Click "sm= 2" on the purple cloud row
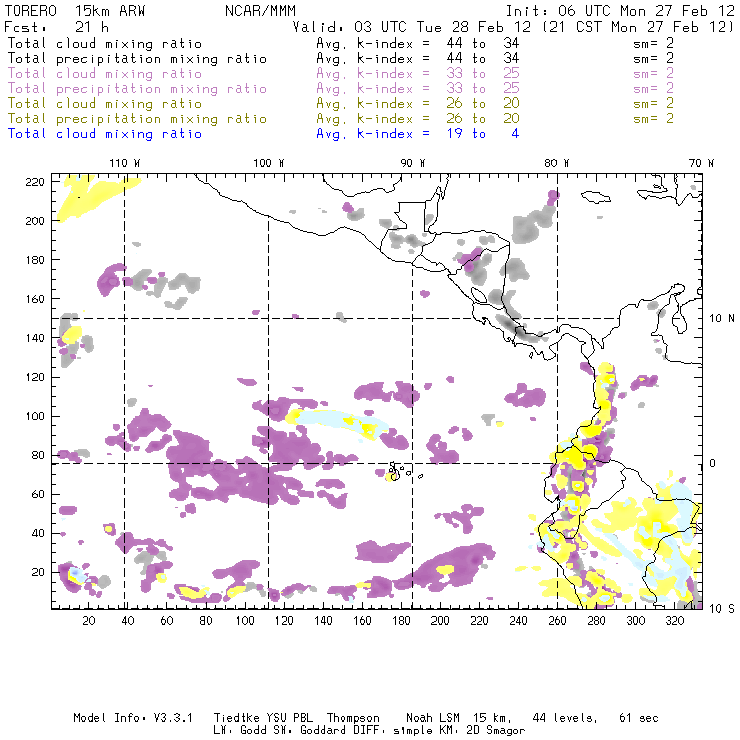The image size is (740, 740). tap(654, 74)
